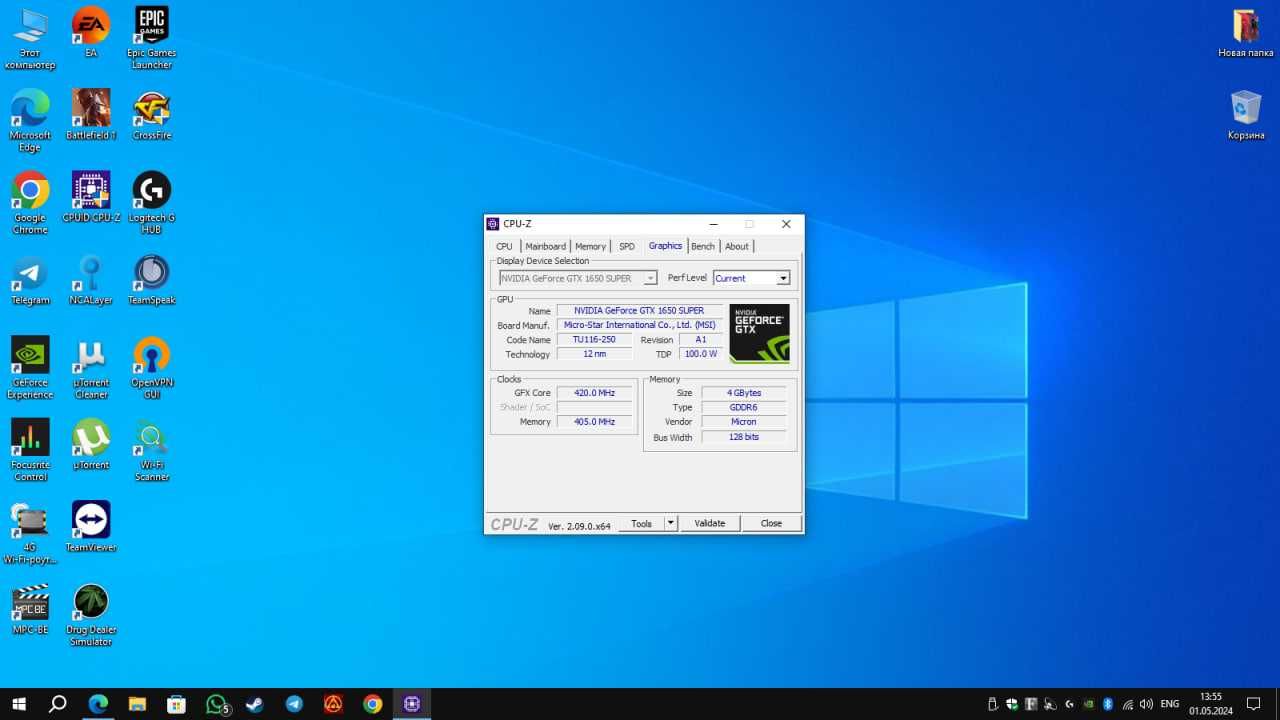Click the NVIDIA GeForce GTX logo image
Image resolution: width=1280 pixels, height=720 pixels.
[759, 333]
